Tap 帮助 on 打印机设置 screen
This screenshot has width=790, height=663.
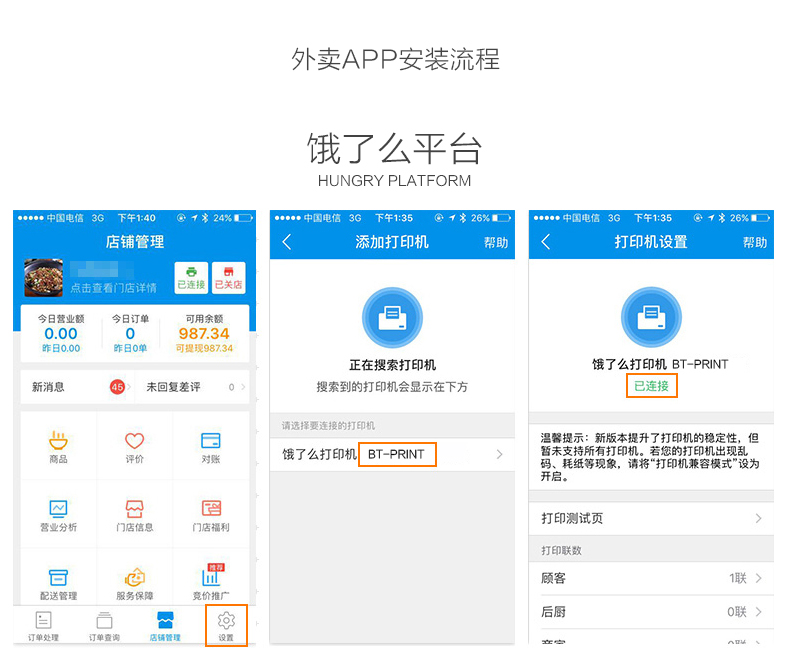click(x=755, y=243)
